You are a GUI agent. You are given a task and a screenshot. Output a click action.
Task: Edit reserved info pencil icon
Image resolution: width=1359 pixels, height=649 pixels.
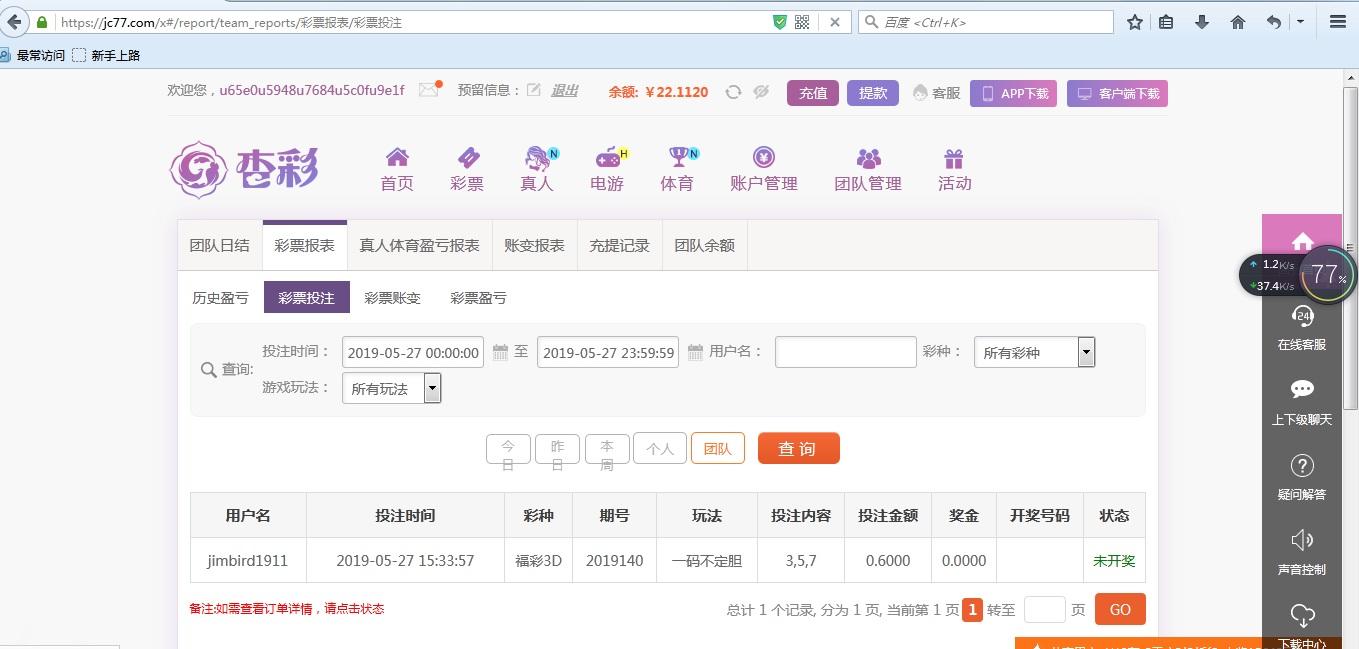click(534, 90)
